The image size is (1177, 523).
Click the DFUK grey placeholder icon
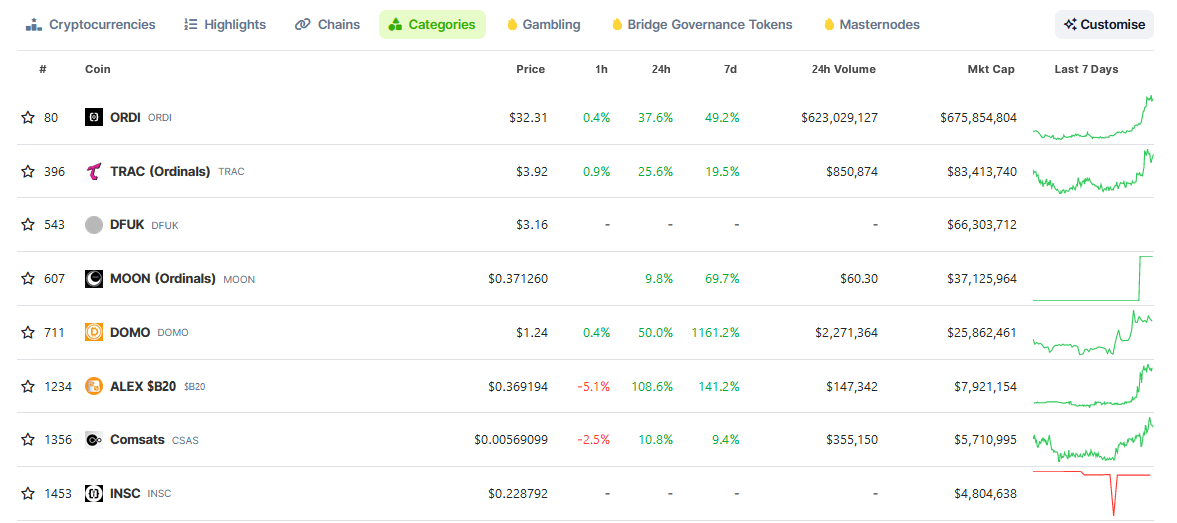(x=94, y=225)
